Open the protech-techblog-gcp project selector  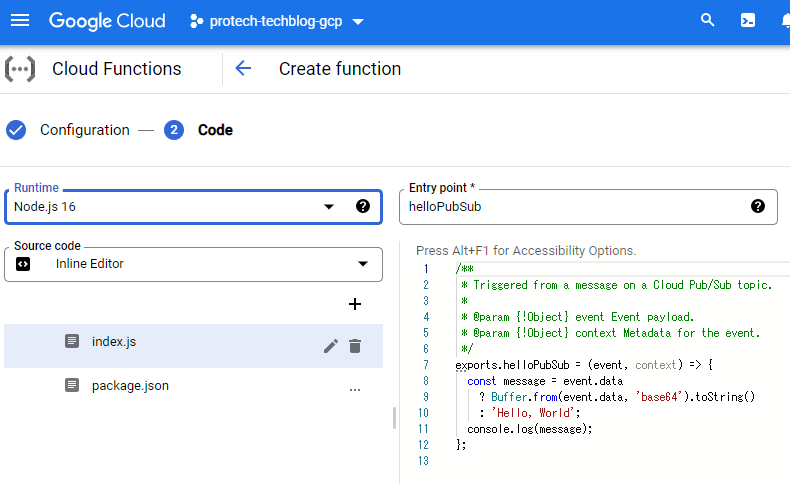coord(277,21)
